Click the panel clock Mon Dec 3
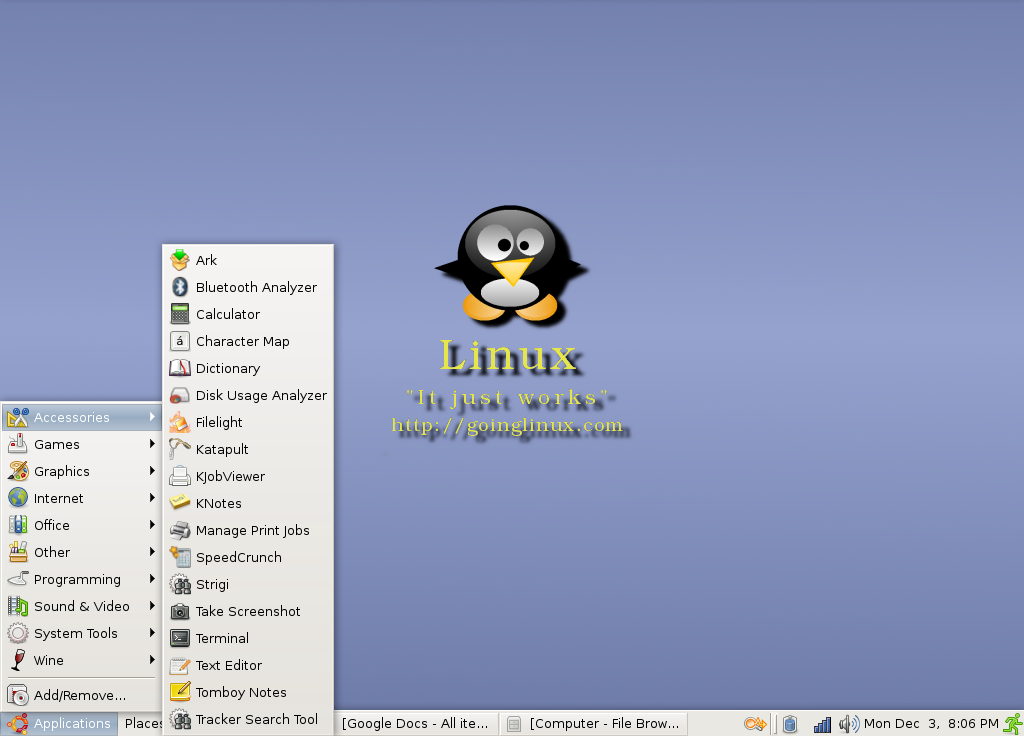 931,724
